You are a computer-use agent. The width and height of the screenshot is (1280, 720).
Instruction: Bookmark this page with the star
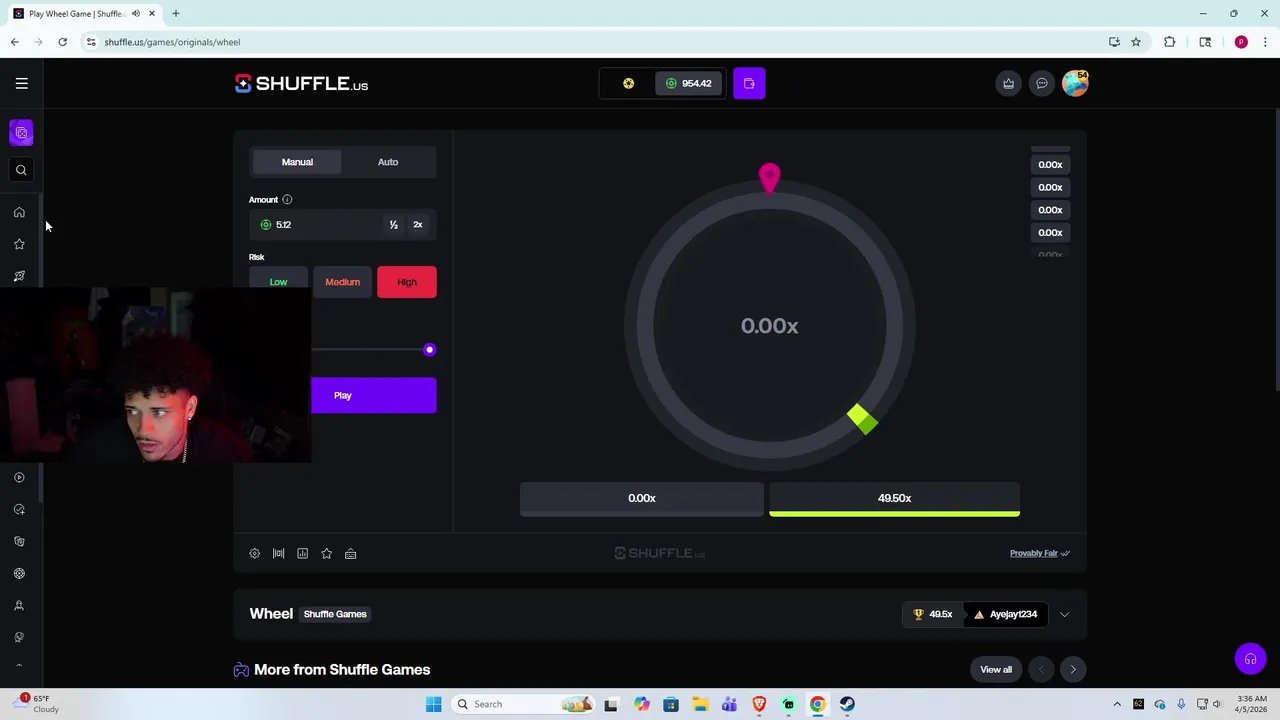pyautogui.click(x=1136, y=42)
